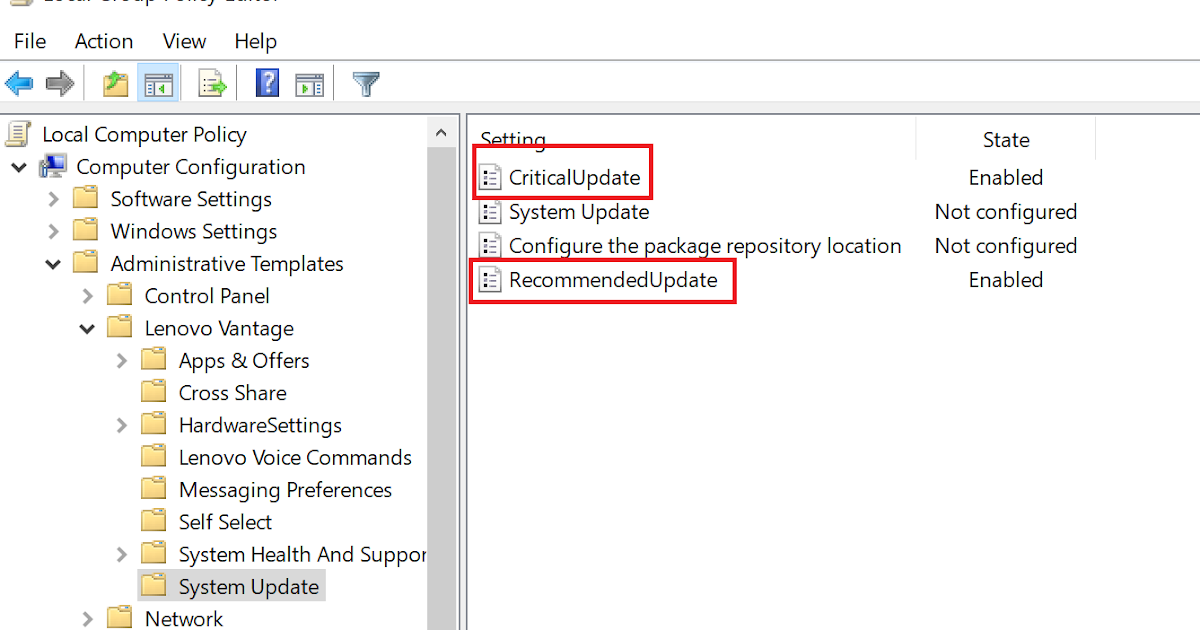Expand the HardwareSettings node

click(x=122, y=425)
